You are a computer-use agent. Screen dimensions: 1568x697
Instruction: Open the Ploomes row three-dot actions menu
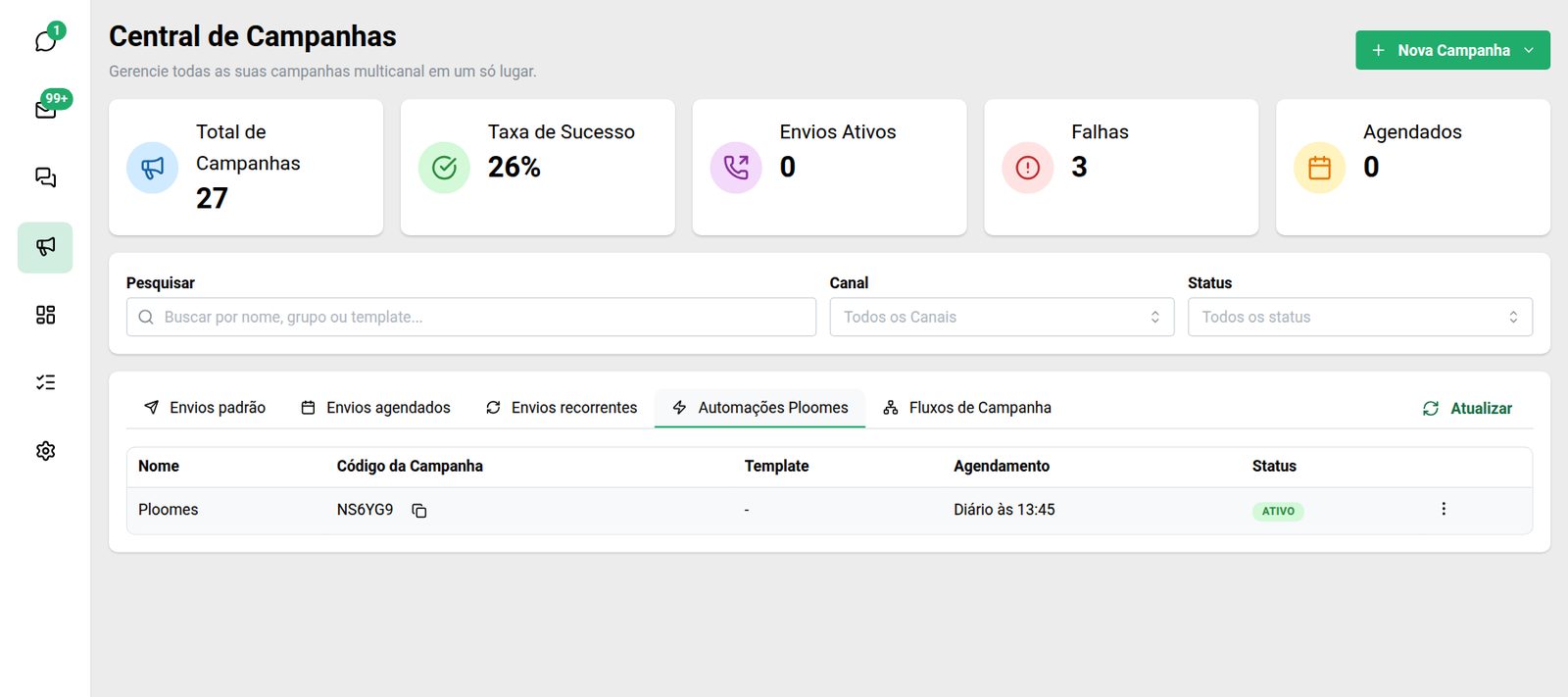[1444, 509]
